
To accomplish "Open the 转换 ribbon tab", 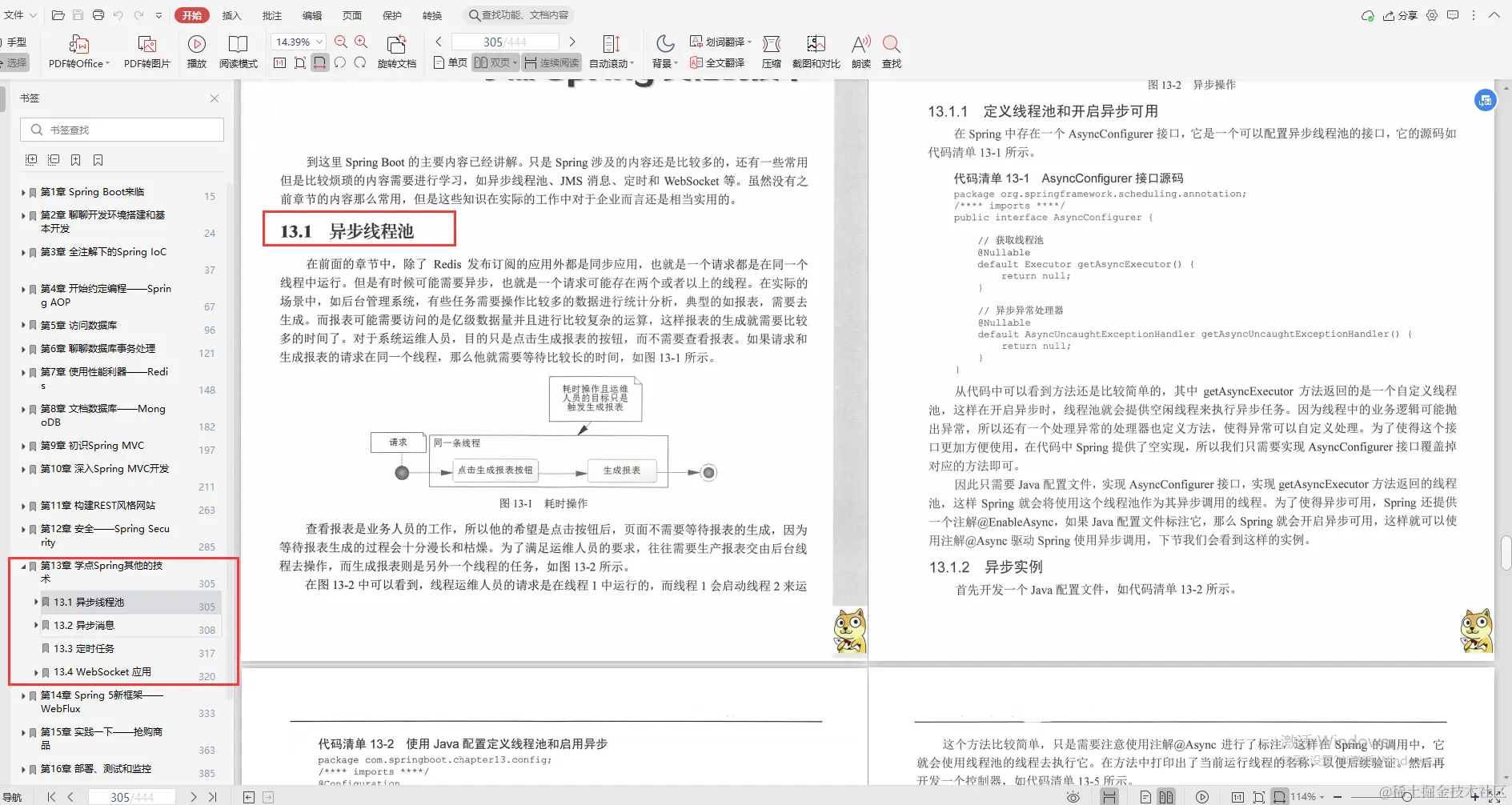I will tap(432, 14).
